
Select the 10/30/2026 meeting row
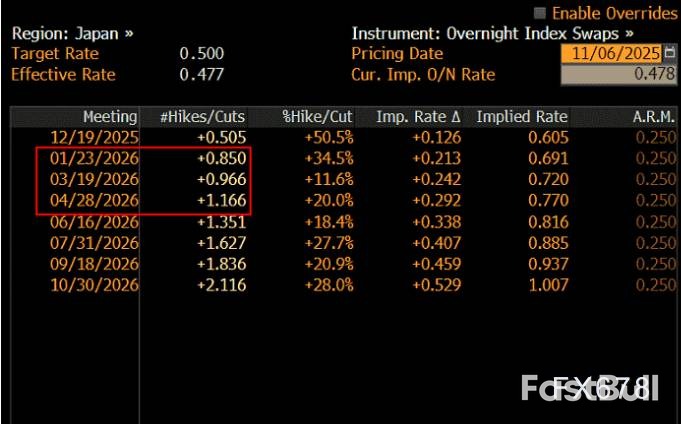coord(96,284)
